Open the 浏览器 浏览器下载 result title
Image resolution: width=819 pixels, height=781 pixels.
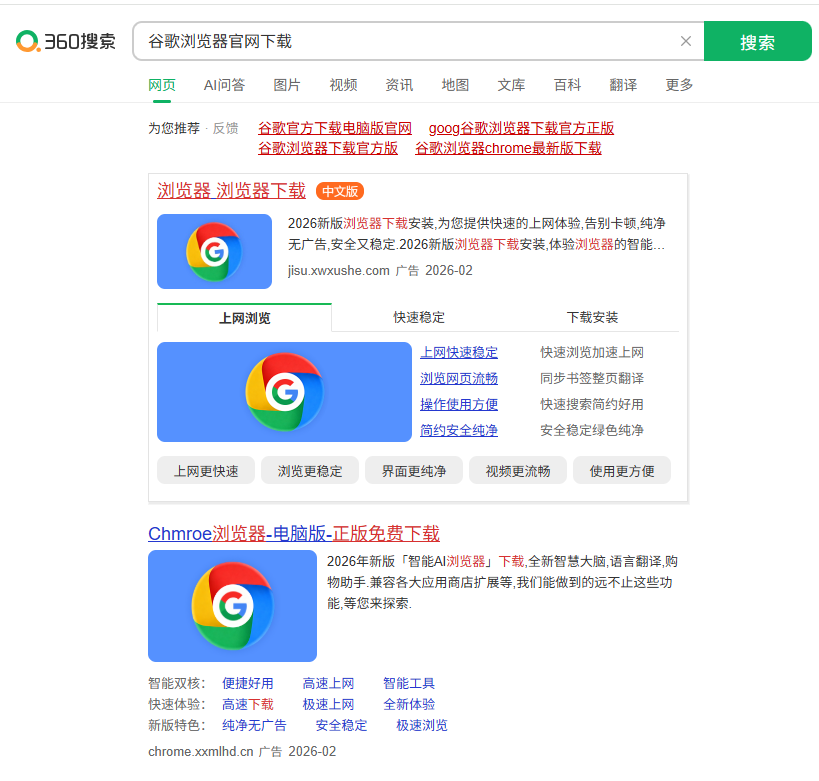click(231, 190)
